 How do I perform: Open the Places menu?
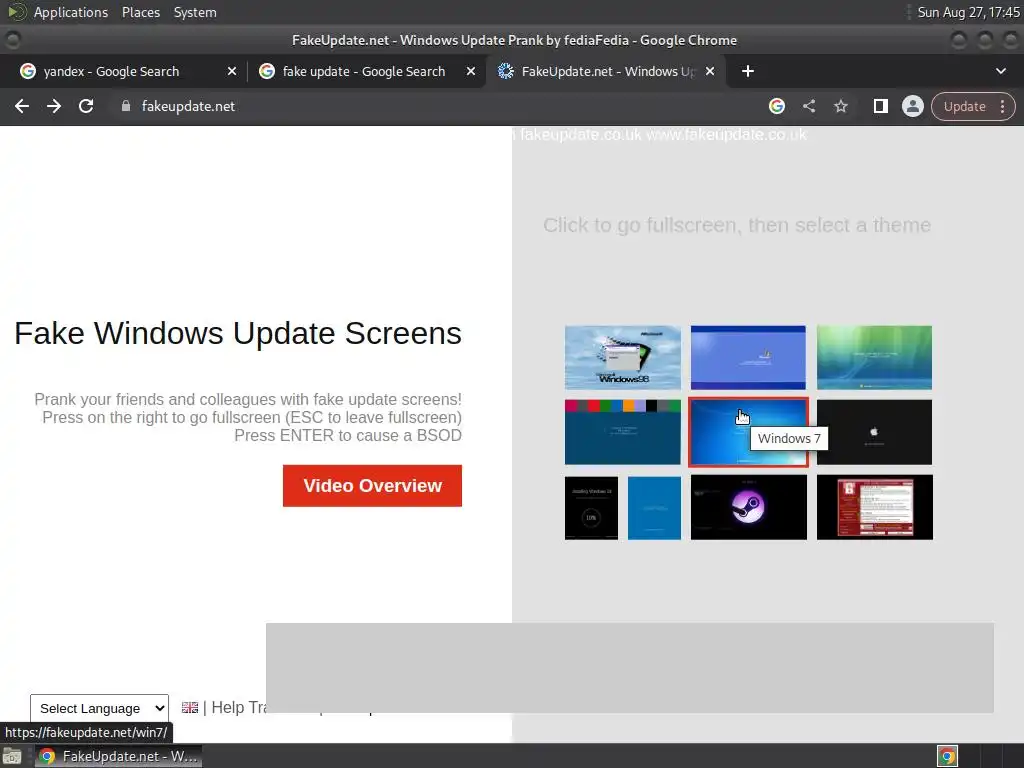point(140,12)
